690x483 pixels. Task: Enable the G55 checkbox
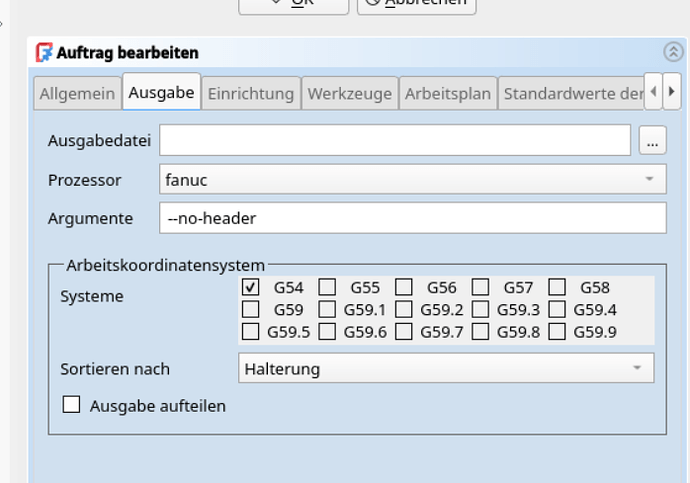point(327,288)
